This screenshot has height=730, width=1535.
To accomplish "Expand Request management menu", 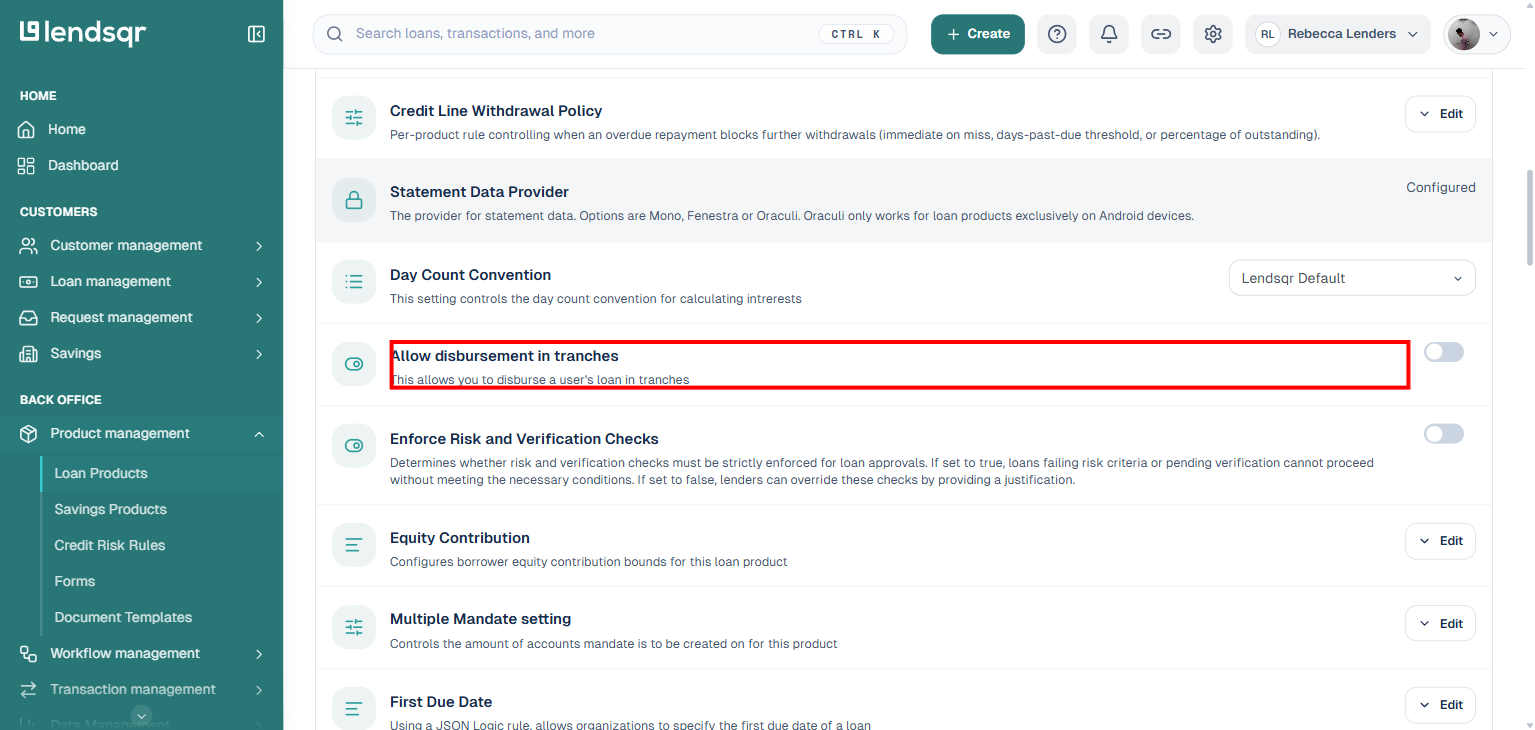I will (x=141, y=317).
